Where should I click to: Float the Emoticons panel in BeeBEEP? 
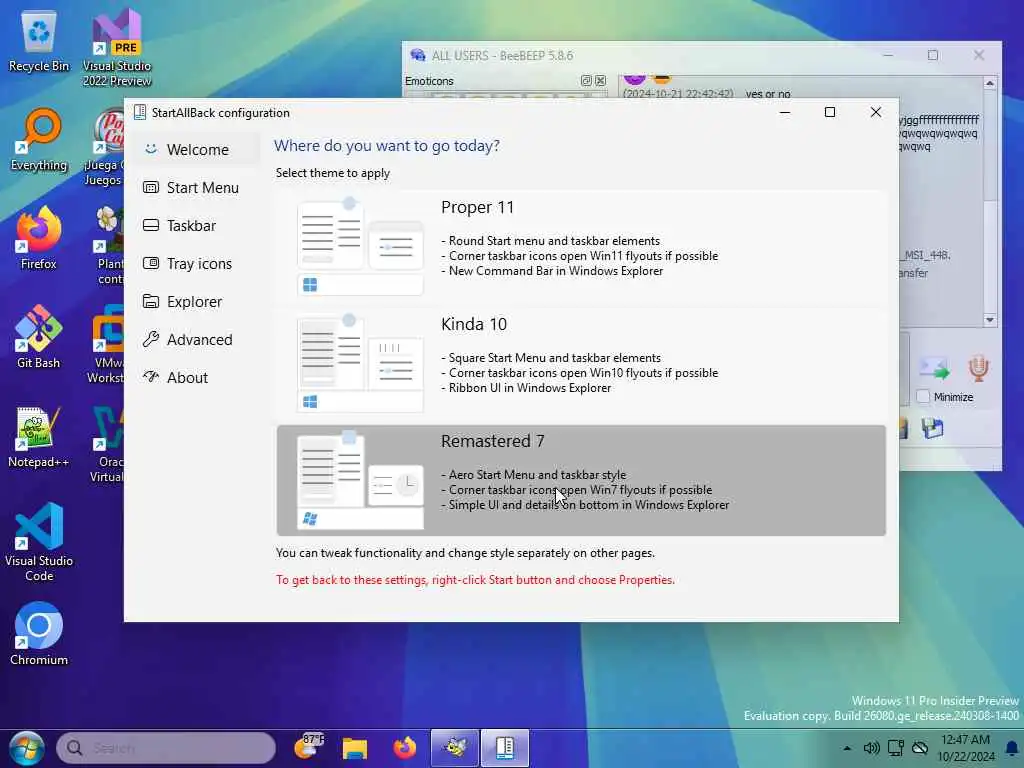[586, 81]
